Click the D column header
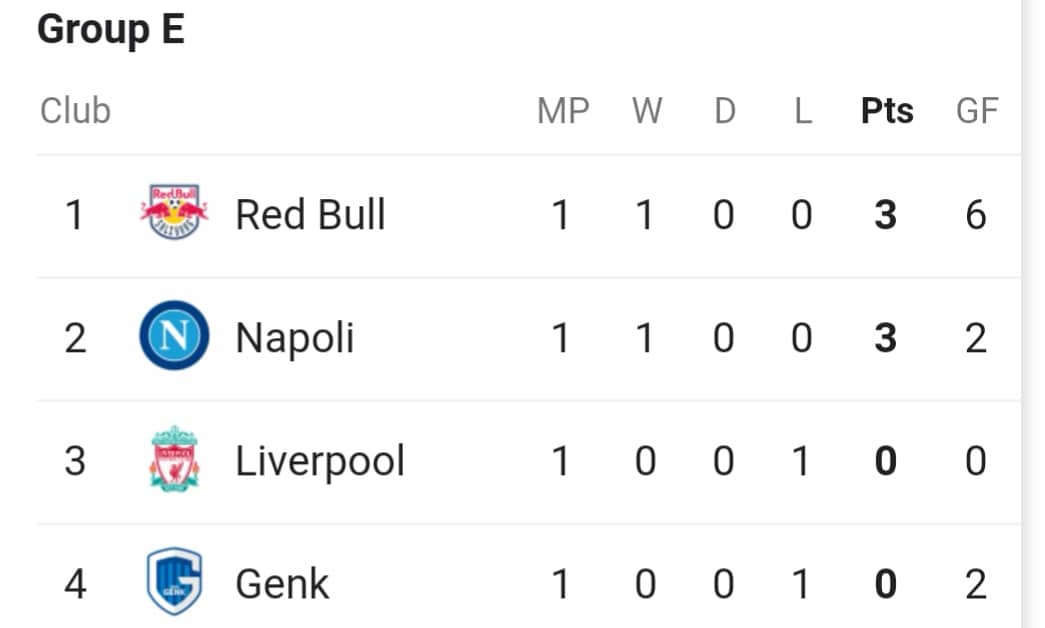The width and height of the screenshot is (1045, 628). [x=725, y=111]
